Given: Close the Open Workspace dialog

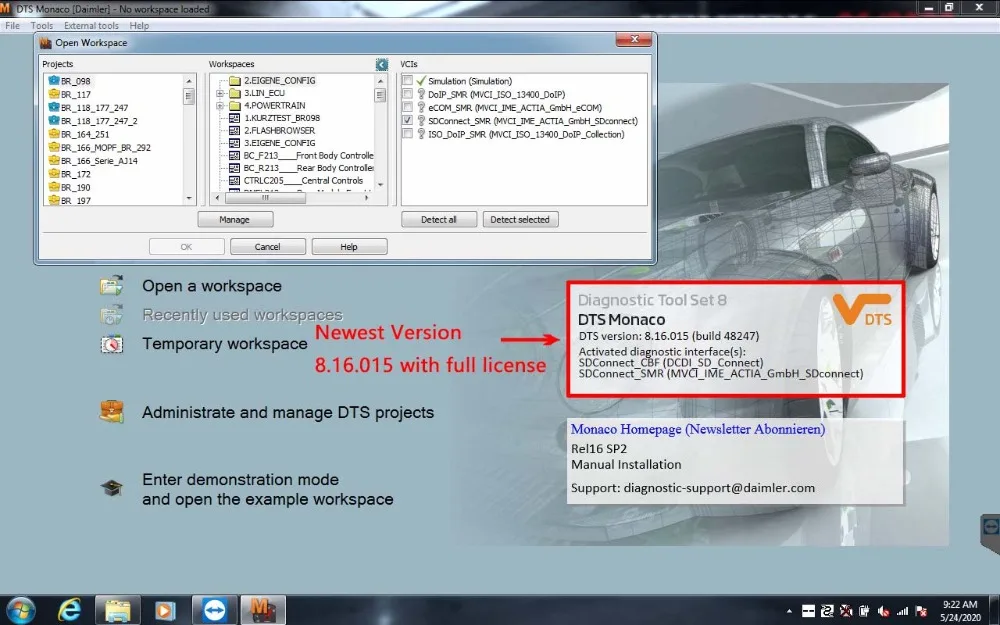Looking at the screenshot, I should point(634,40).
